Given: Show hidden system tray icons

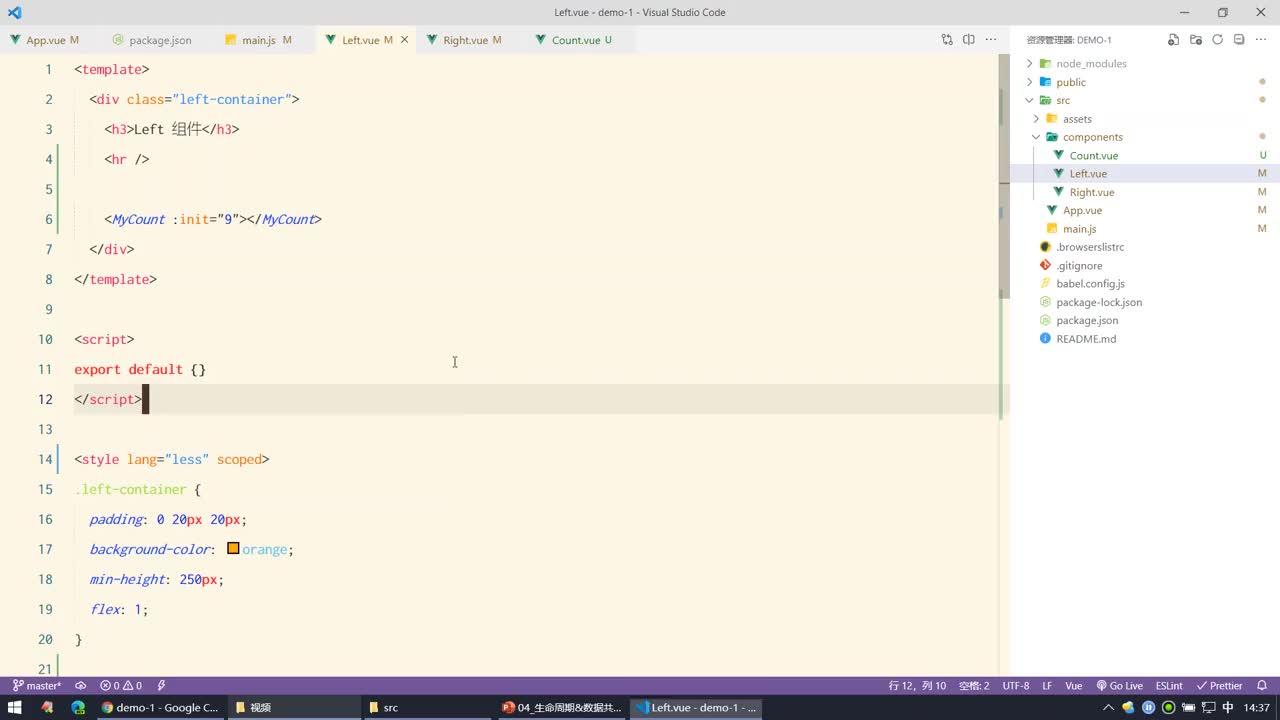Looking at the screenshot, I should tap(1111, 707).
